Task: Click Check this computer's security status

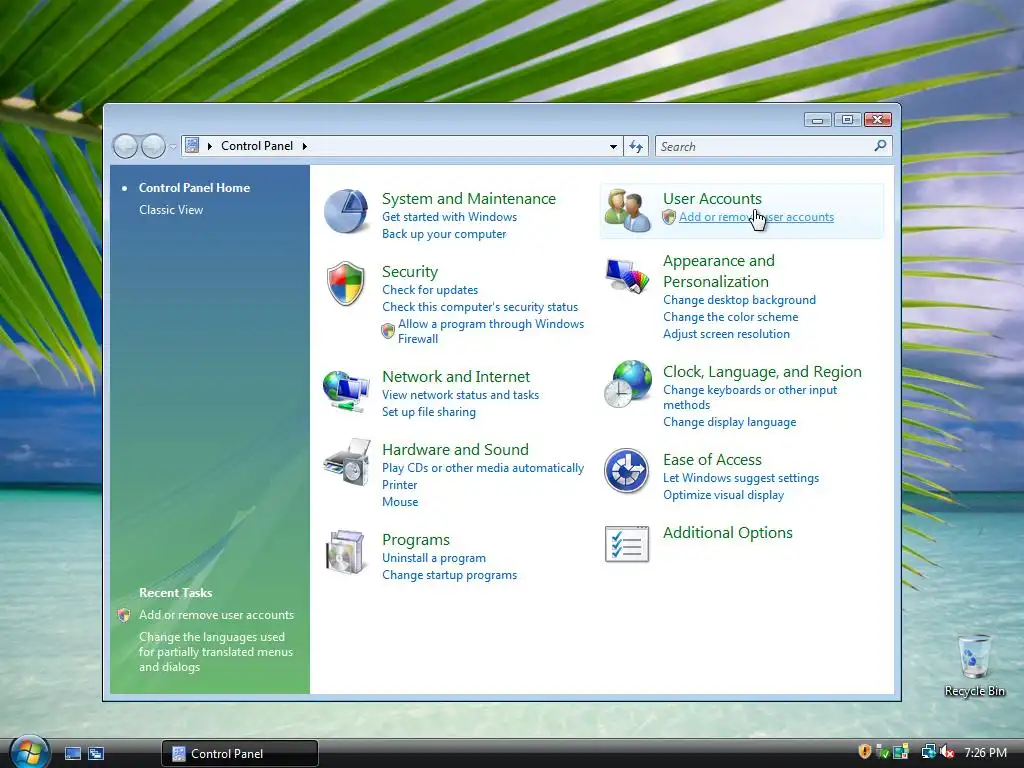Action: pyautogui.click(x=480, y=307)
